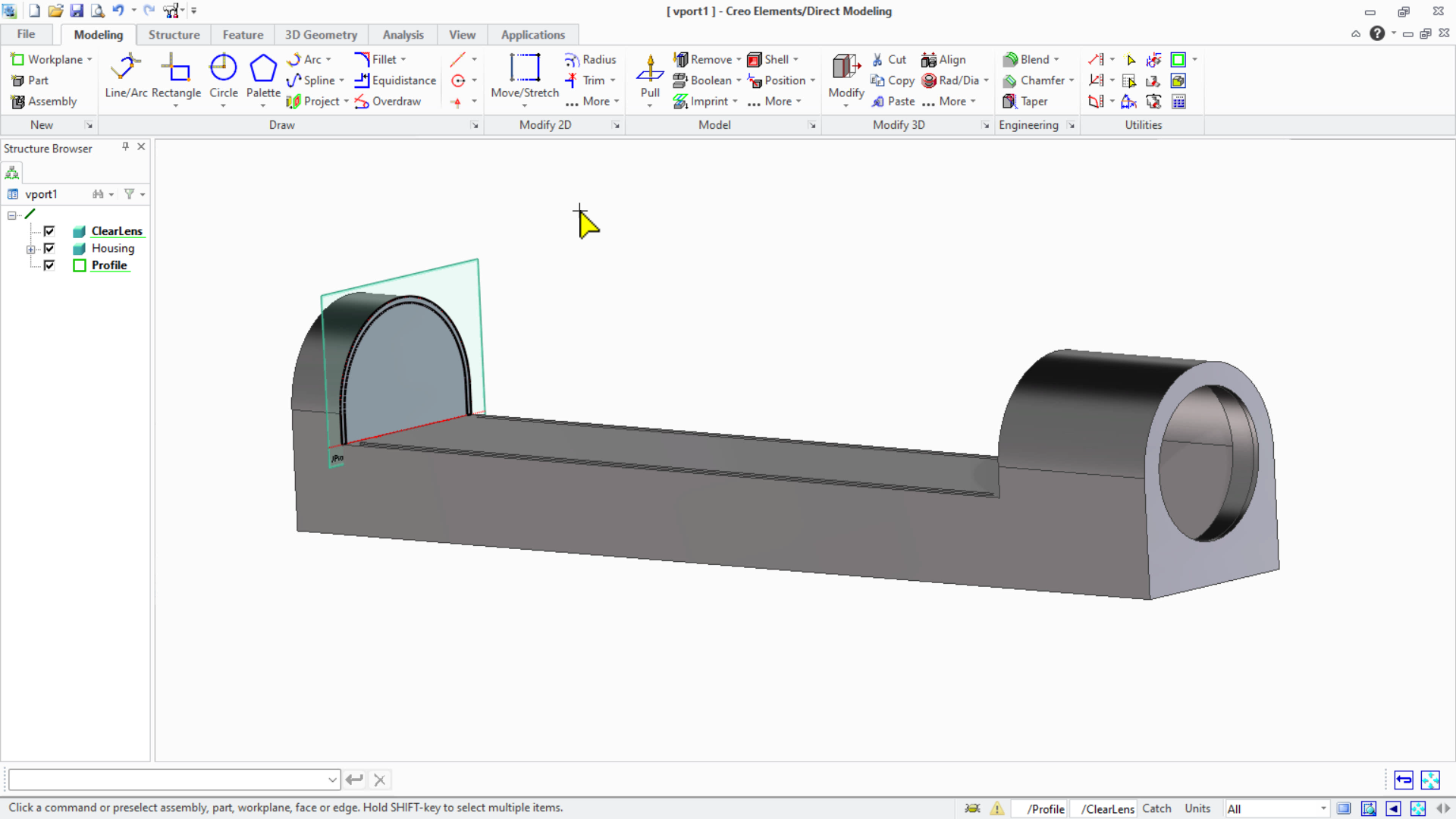This screenshot has width=1456, height=819.
Task: Toggle the Profile visibility checkbox
Action: click(49, 265)
